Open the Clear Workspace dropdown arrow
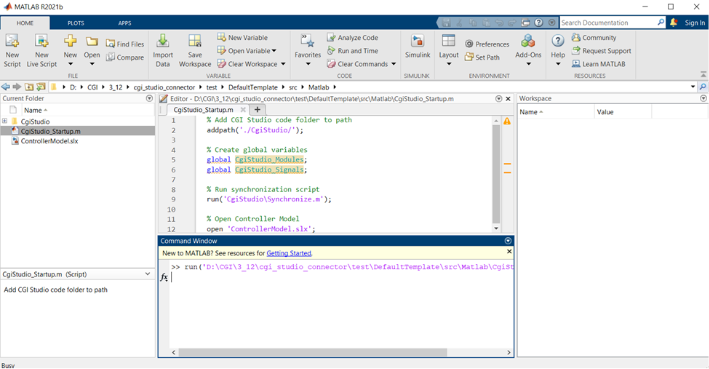709x369 pixels. (283, 64)
